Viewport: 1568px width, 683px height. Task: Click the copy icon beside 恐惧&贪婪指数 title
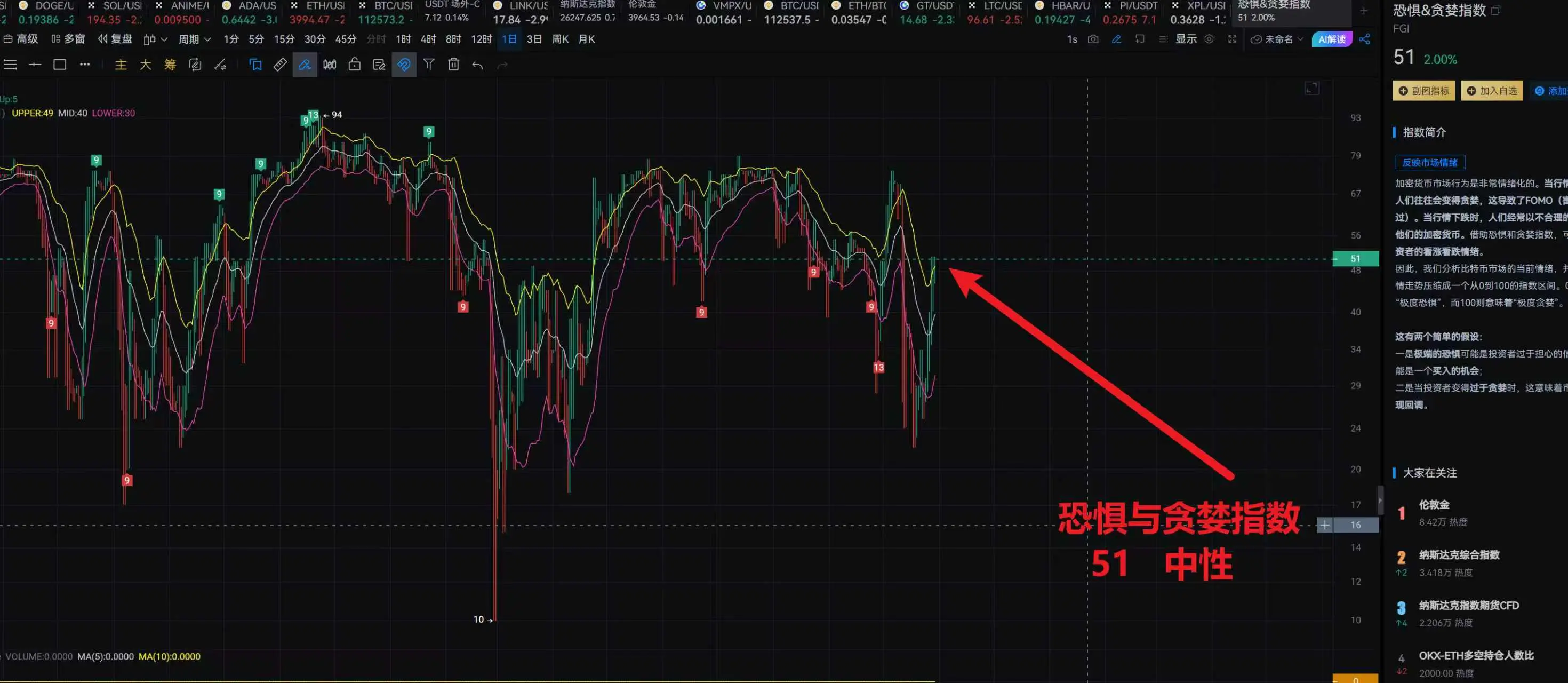tap(1495, 10)
